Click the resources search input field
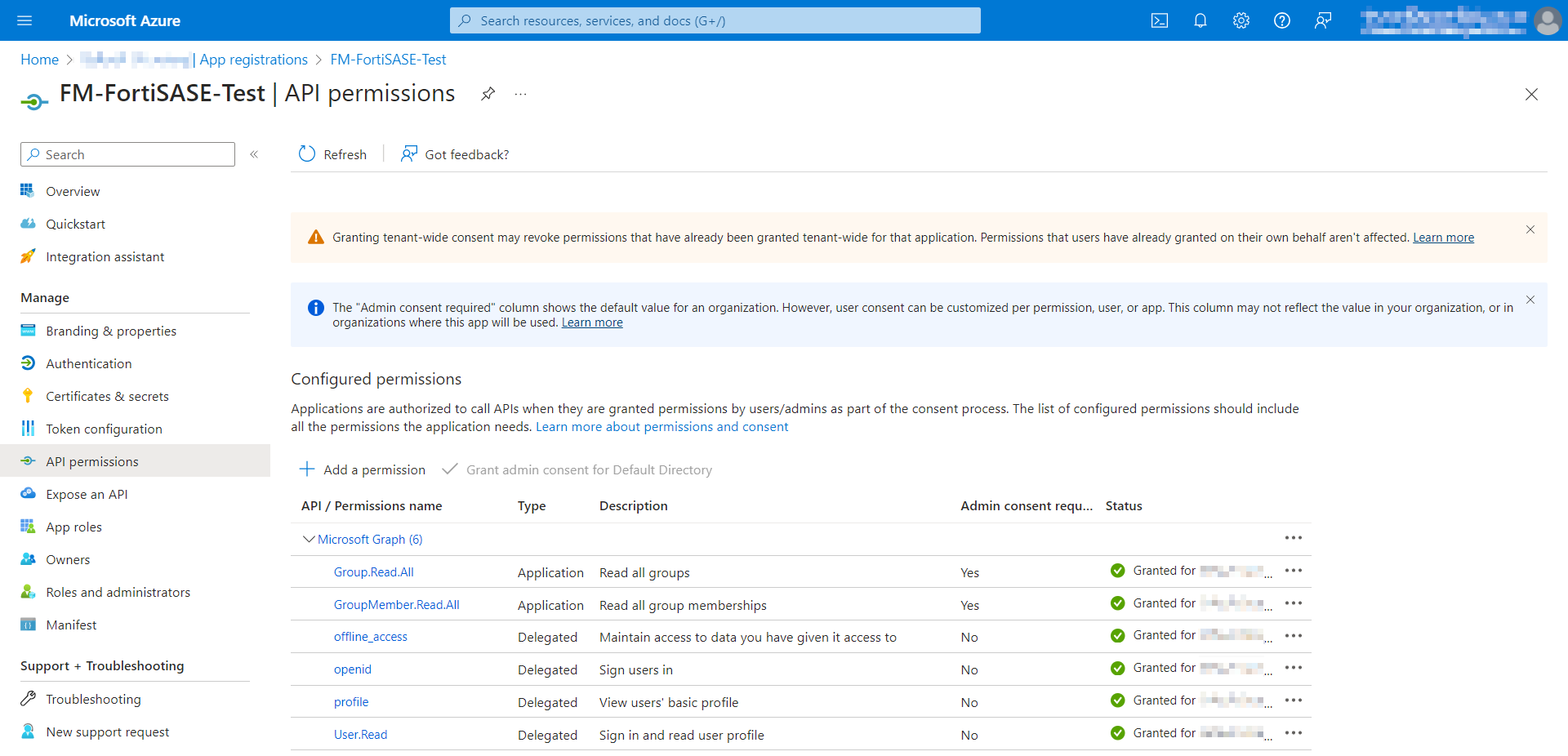Viewport: 1568px width, 756px height. pos(715,20)
